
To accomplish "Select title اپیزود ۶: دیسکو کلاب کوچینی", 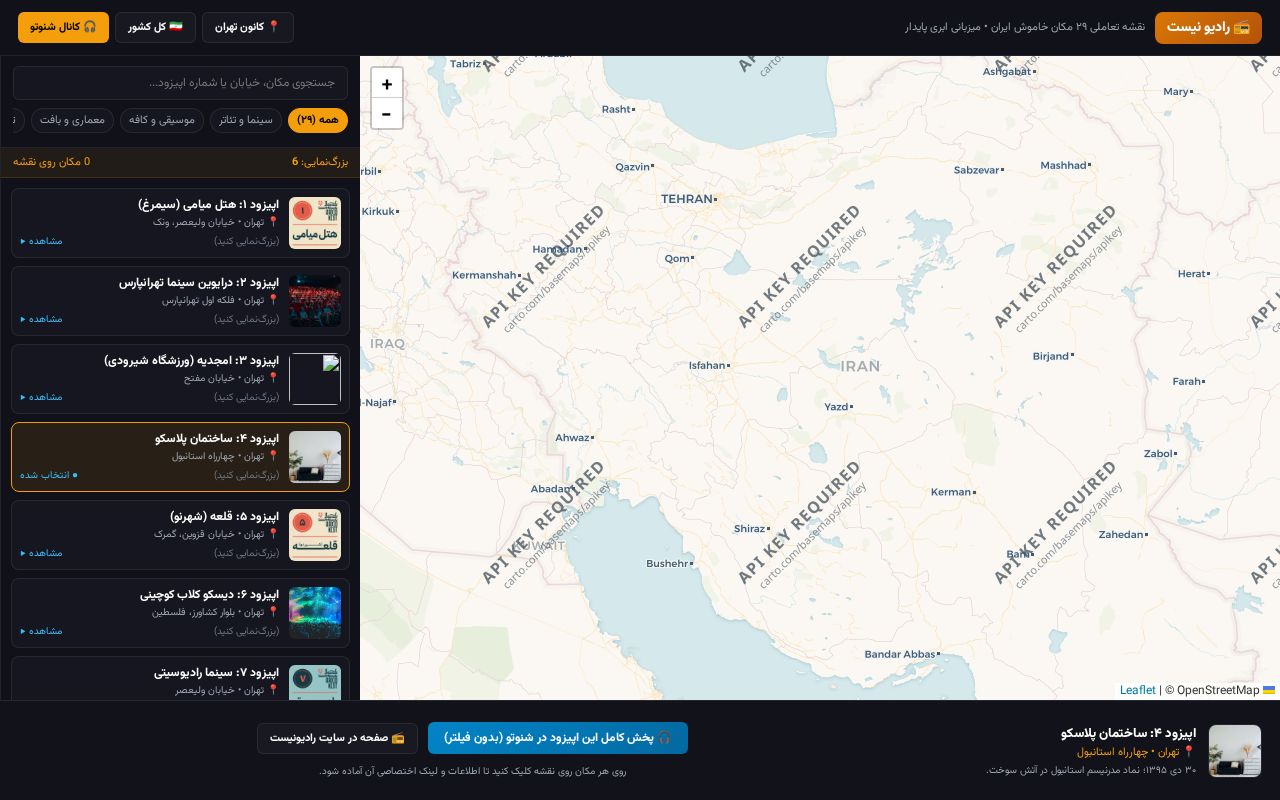I will (210, 594).
